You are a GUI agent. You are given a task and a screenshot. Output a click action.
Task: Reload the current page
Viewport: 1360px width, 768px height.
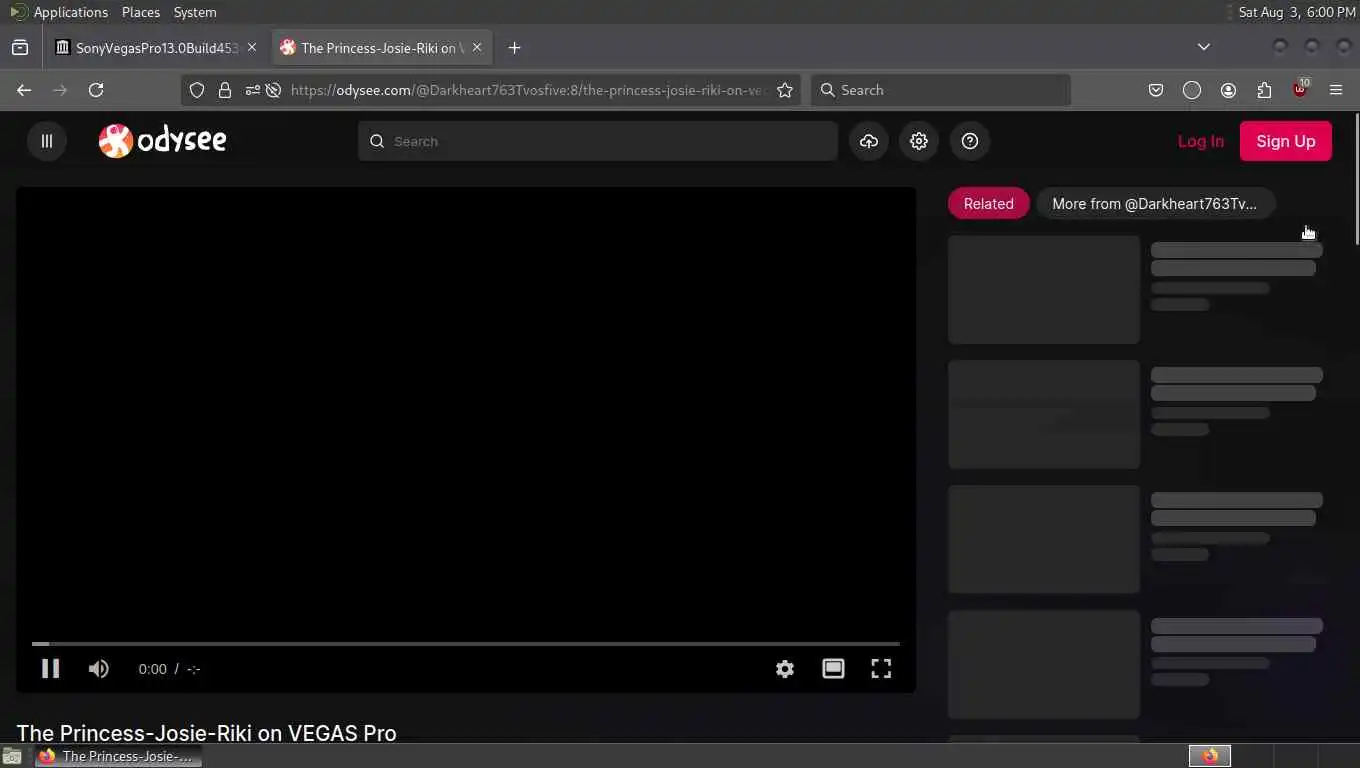(96, 90)
